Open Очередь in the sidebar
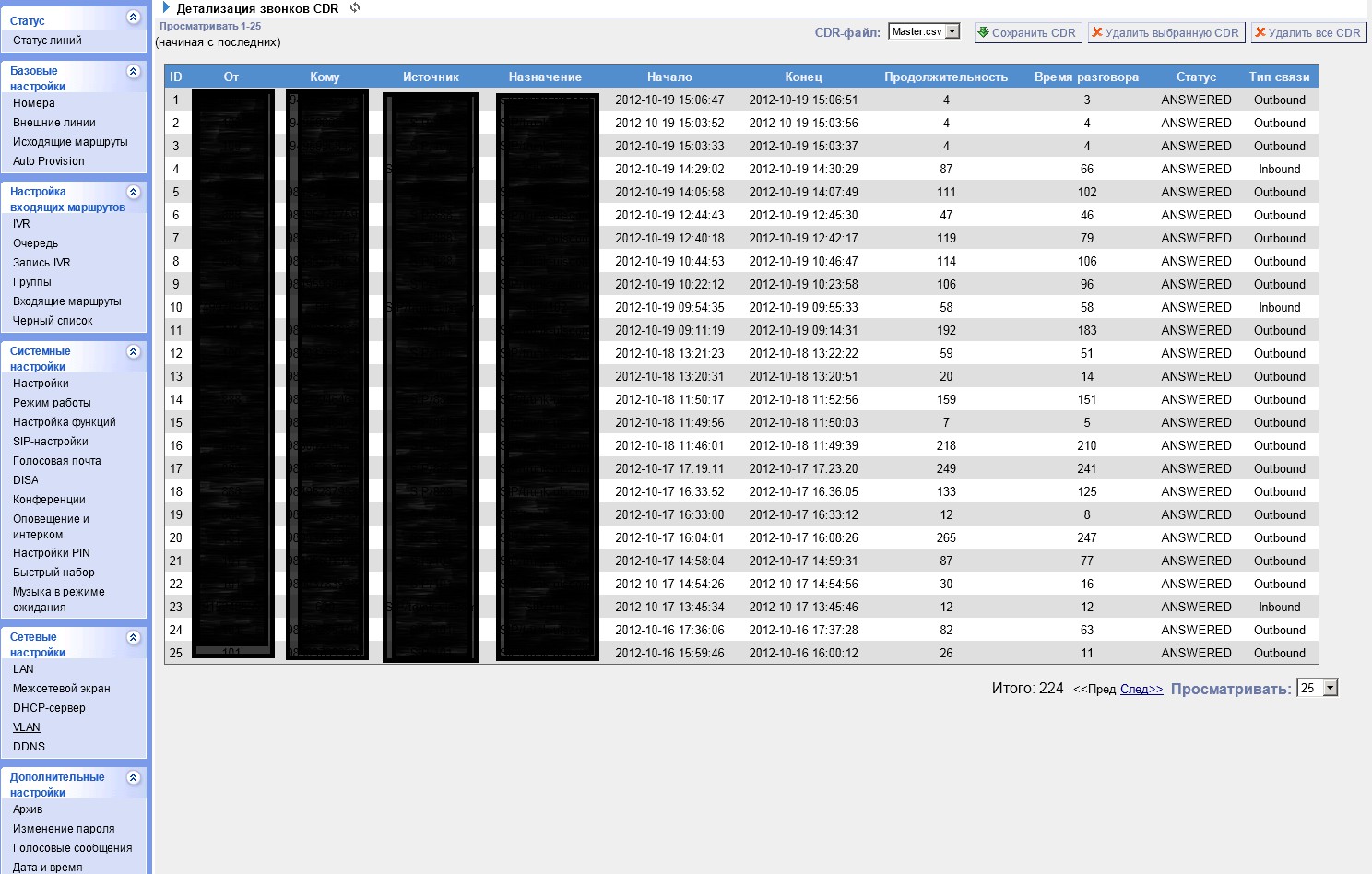 tap(35, 243)
